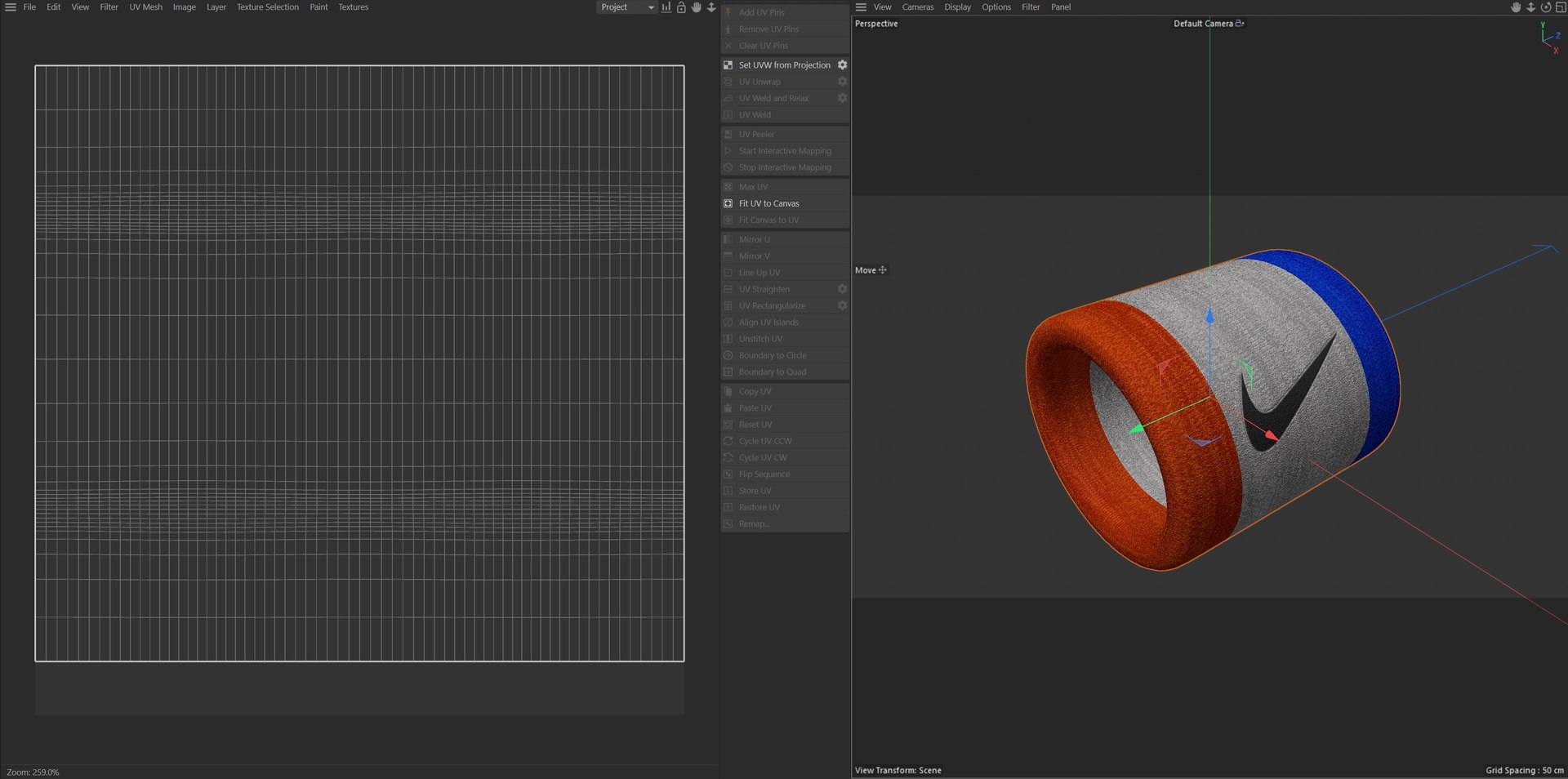
Task: Open the viewport Display menu
Action: click(x=957, y=7)
